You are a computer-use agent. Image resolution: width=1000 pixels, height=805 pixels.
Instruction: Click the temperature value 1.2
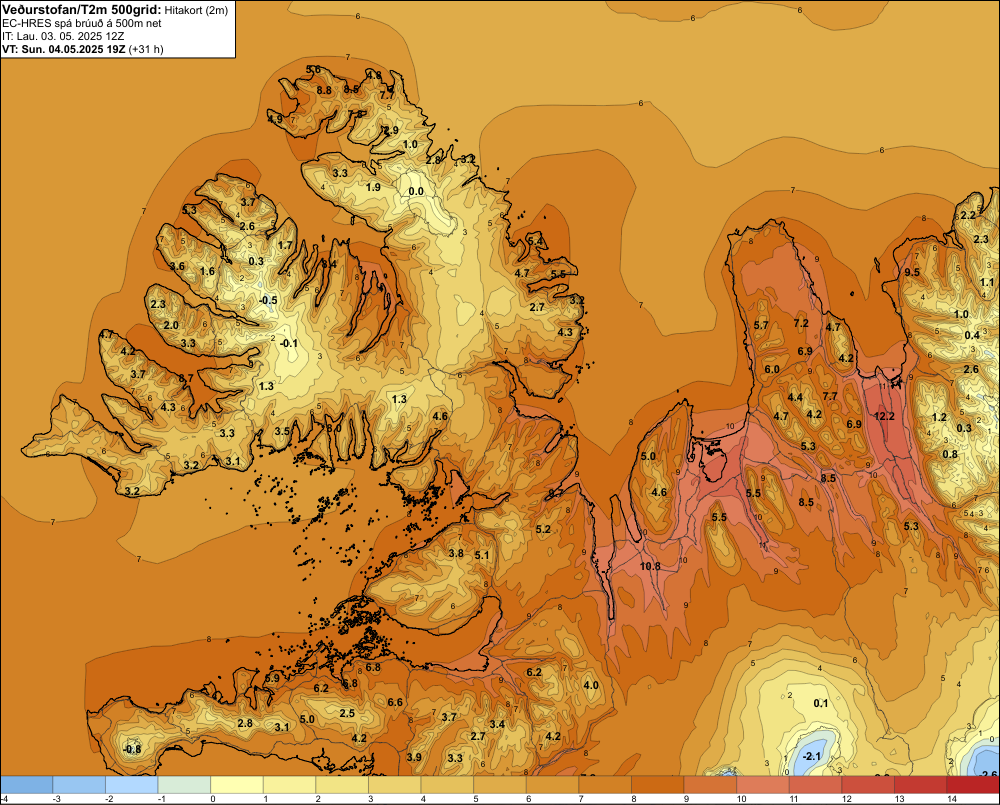click(x=939, y=418)
